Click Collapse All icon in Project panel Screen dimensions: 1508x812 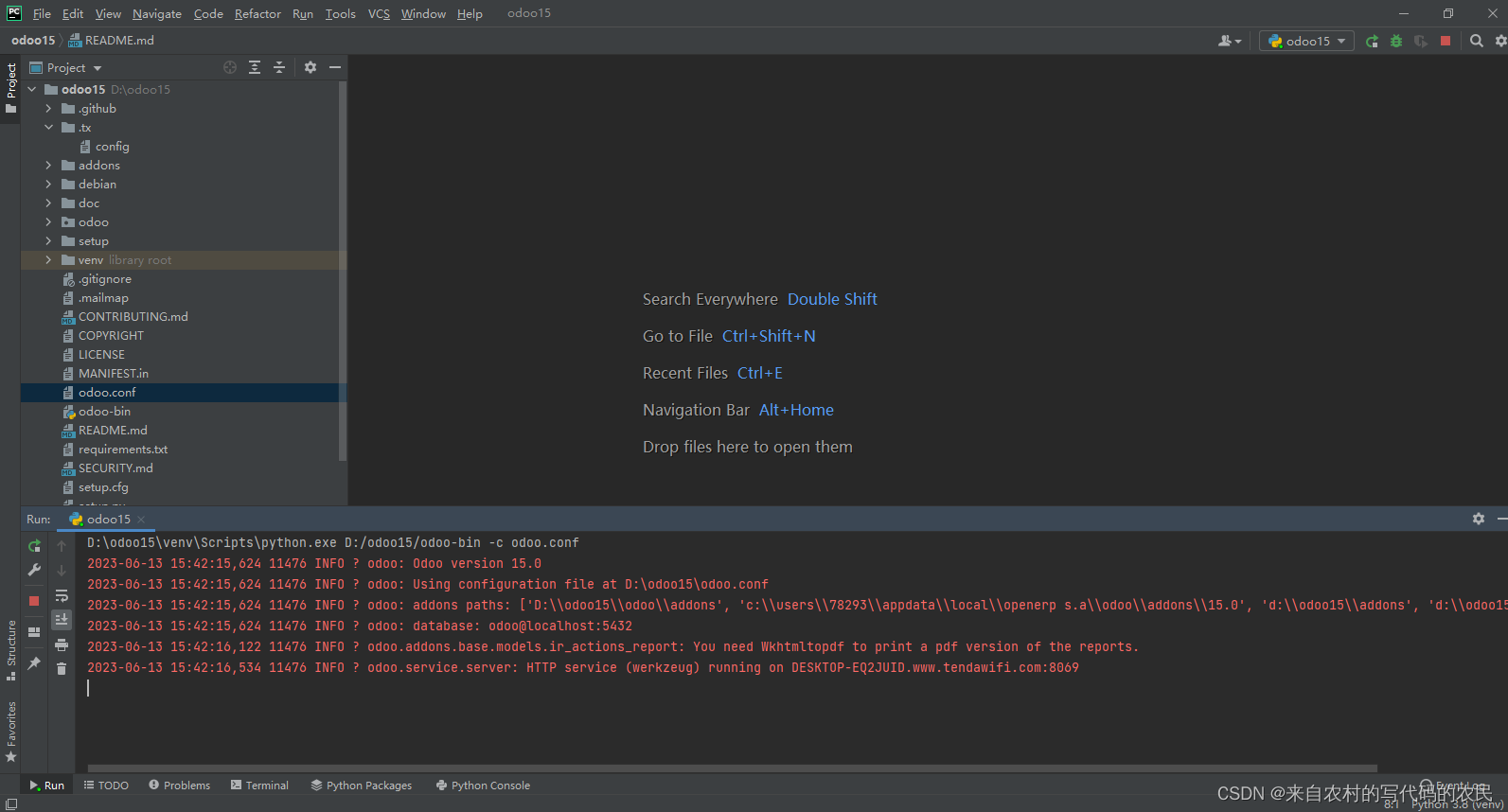click(279, 67)
